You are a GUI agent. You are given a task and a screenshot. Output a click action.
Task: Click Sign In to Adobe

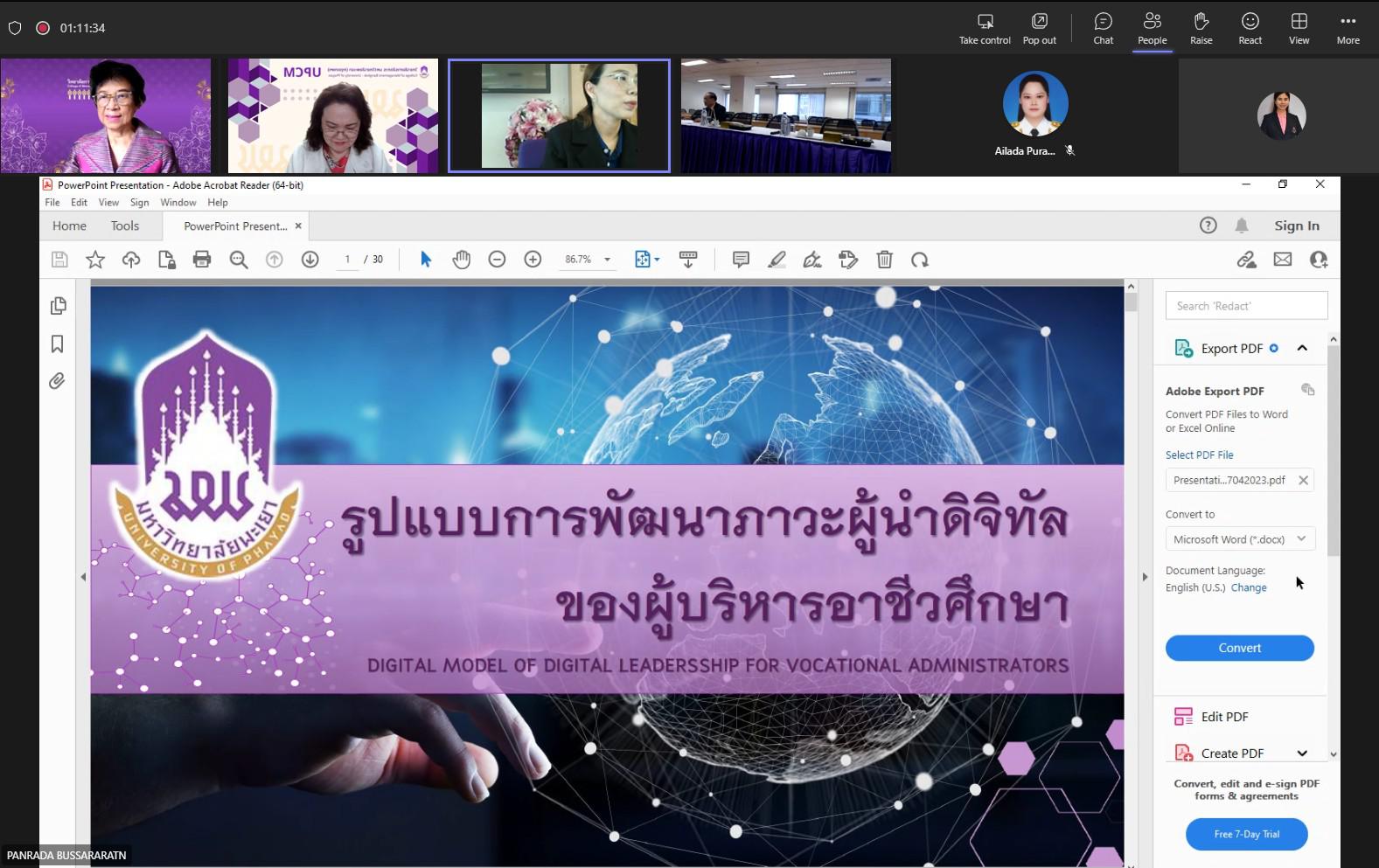pos(1297,226)
